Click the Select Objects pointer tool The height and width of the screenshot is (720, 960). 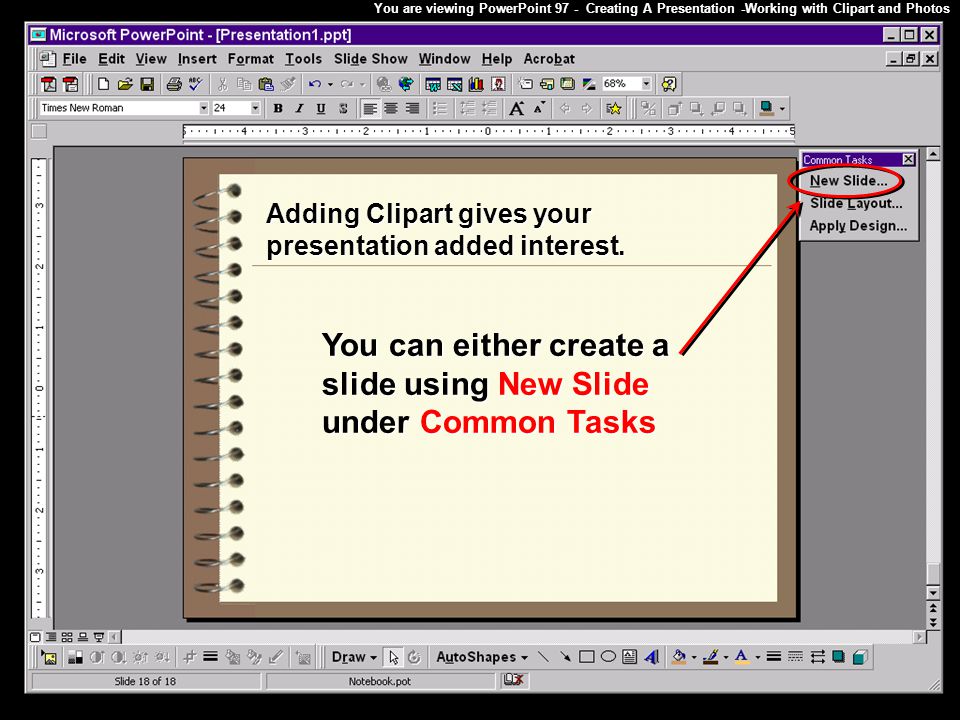[x=394, y=658]
